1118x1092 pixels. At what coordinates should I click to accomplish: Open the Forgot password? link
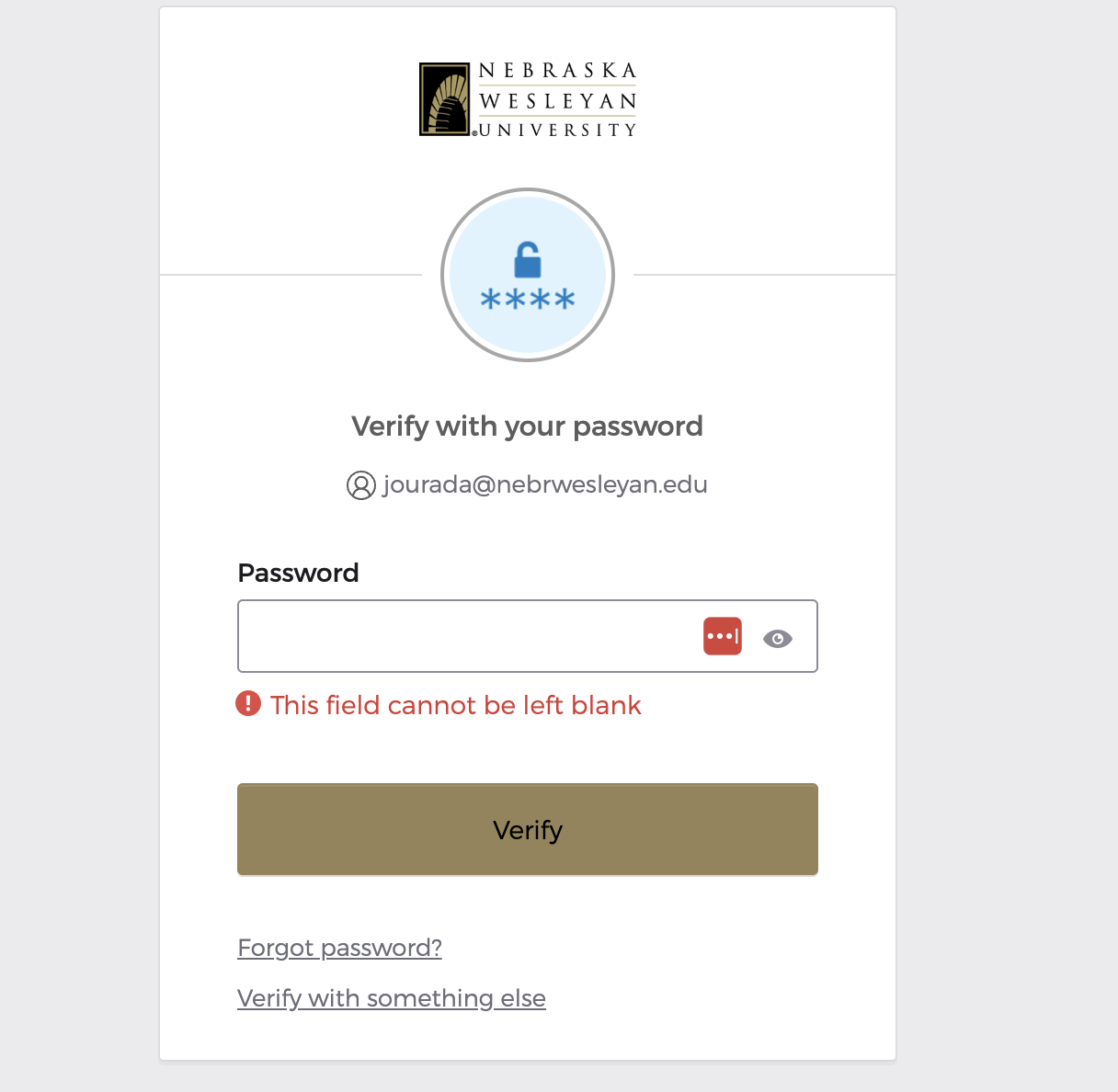339,948
